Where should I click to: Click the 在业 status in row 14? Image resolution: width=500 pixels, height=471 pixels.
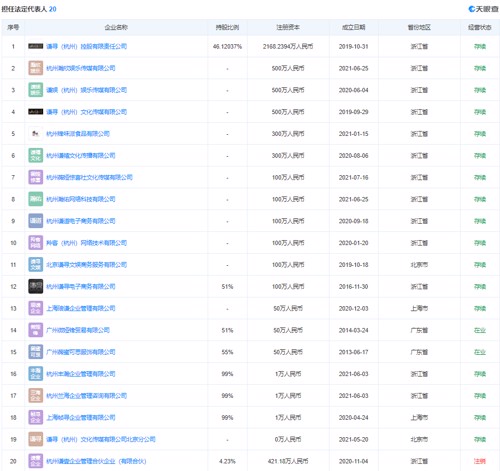click(x=480, y=330)
